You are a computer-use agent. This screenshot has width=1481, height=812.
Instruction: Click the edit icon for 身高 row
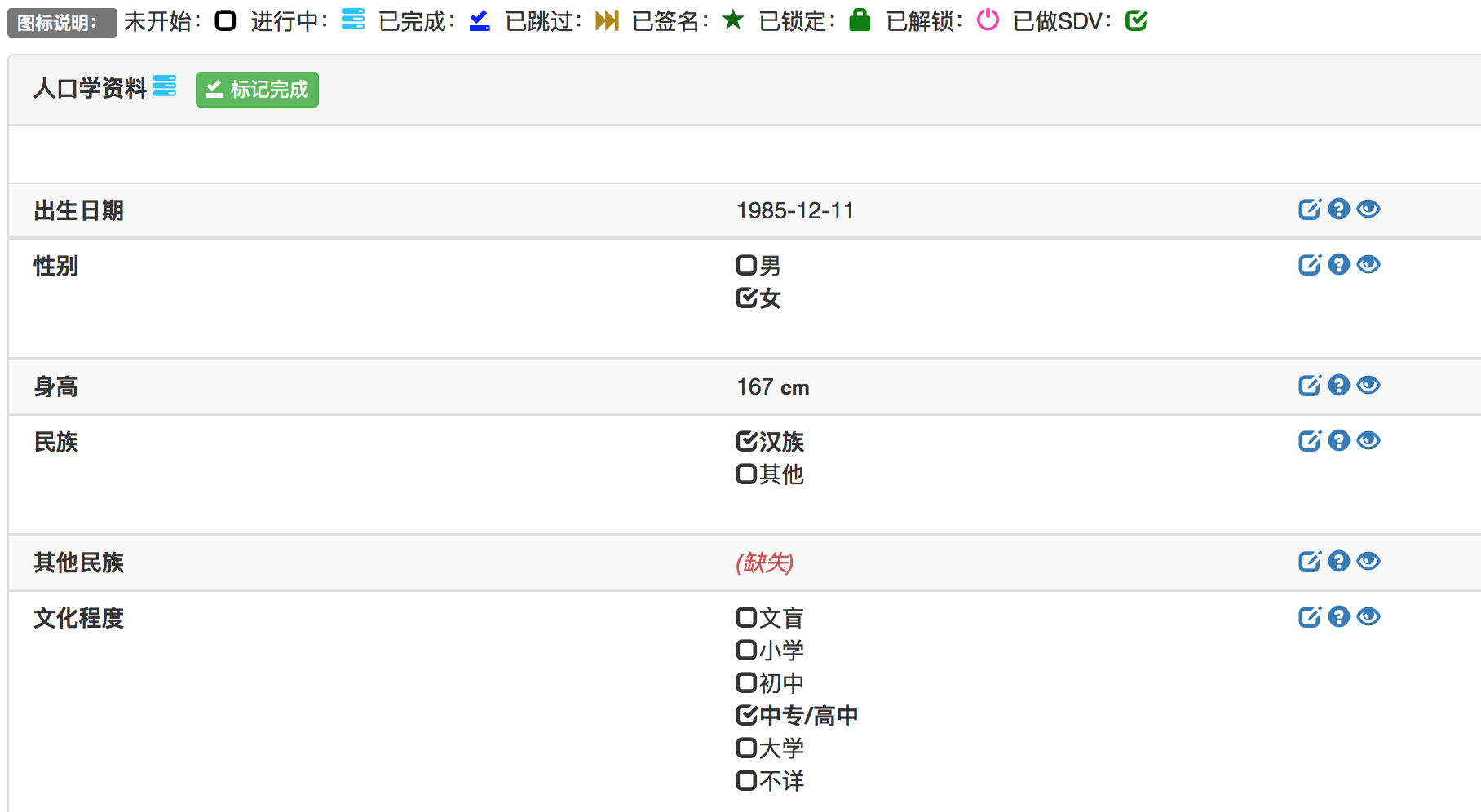(1309, 386)
